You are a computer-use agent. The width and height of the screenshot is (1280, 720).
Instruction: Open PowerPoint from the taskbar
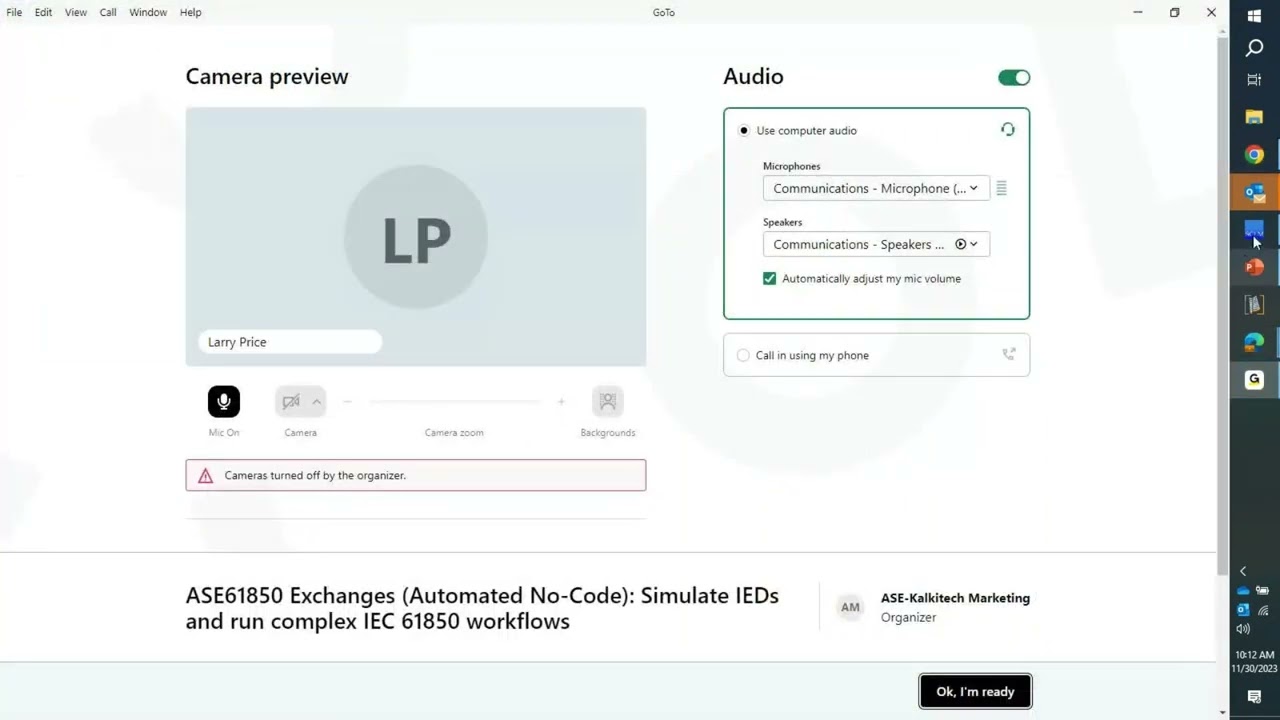[1254, 267]
